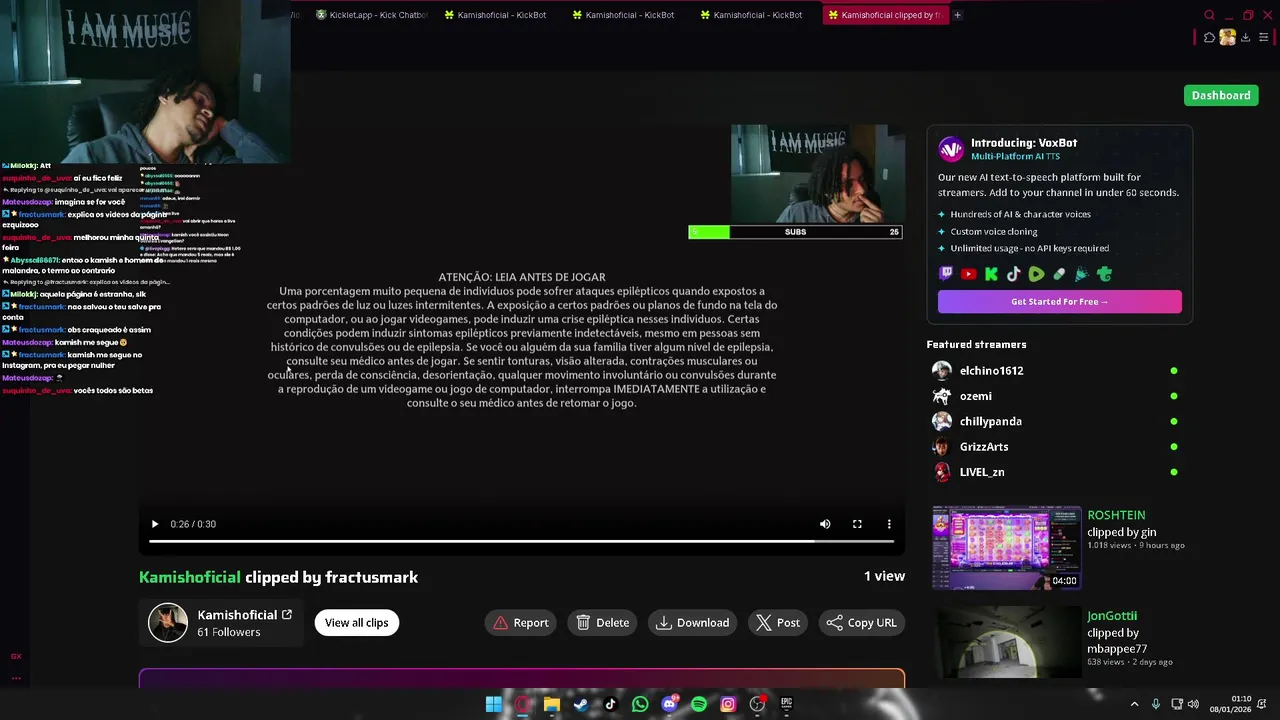Open a new browser tab
This screenshot has width=1280, height=720.
point(957,15)
